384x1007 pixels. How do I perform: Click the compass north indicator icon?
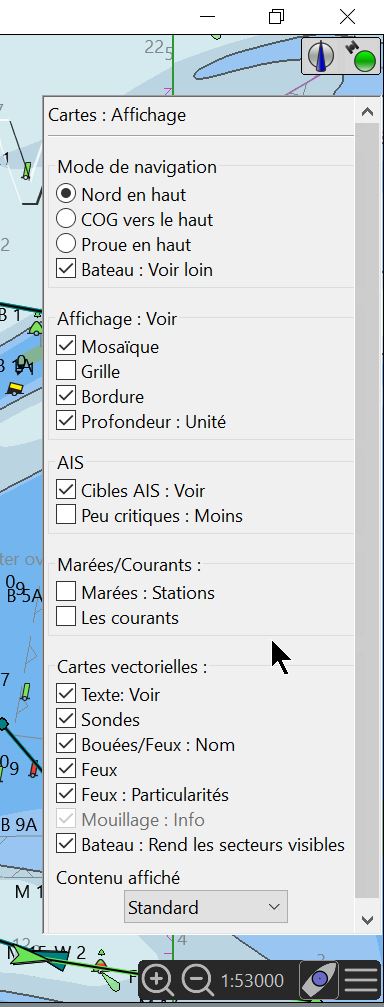point(320,55)
